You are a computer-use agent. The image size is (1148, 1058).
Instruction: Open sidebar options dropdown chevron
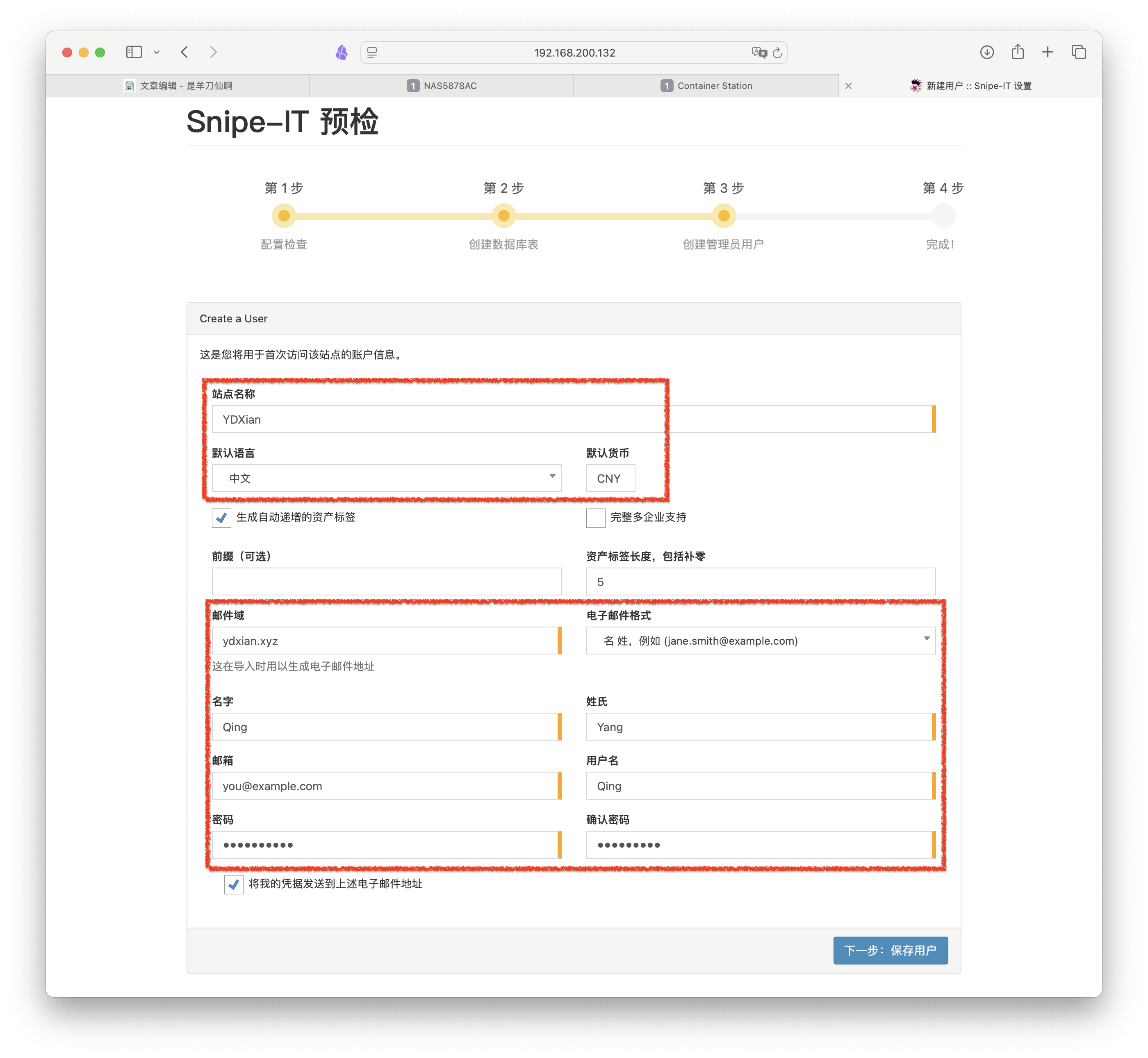(156, 52)
